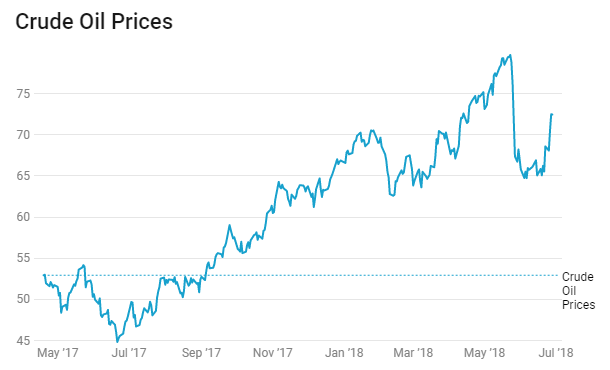
Task: Select the Jul '17 x-axis label
Action: (x=129, y=352)
